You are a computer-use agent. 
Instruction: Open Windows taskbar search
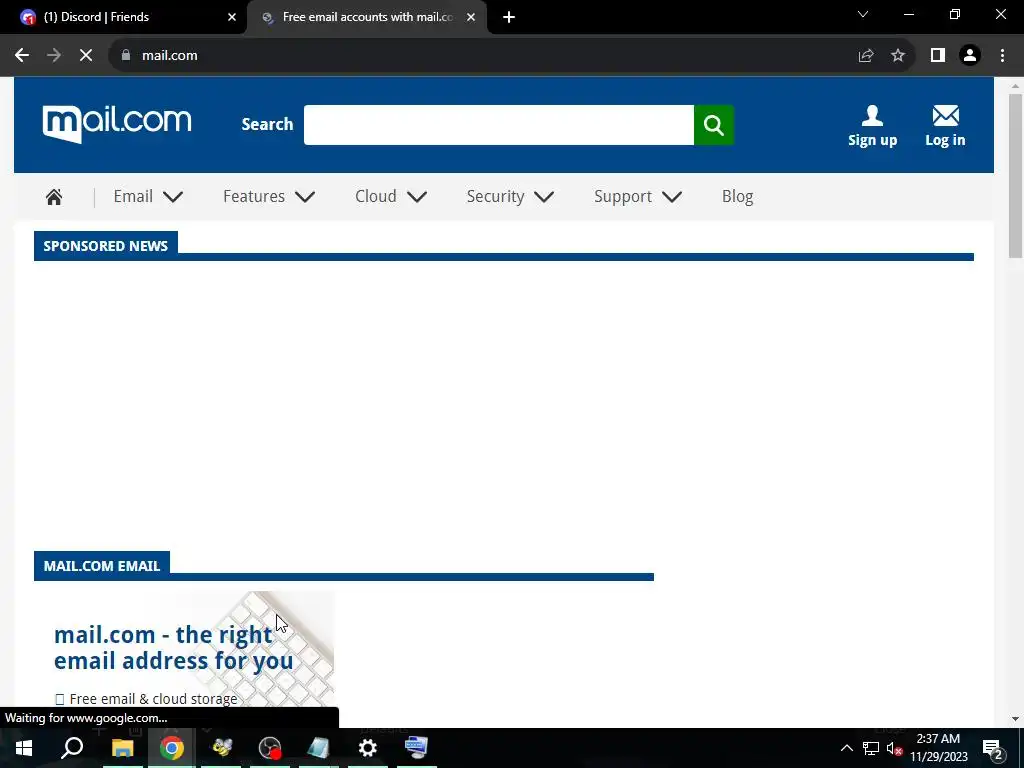click(x=72, y=748)
